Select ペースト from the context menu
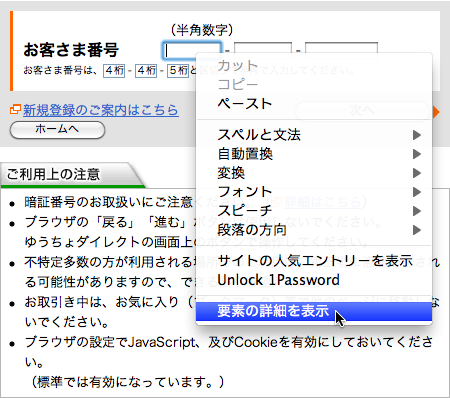 click(313, 104)
